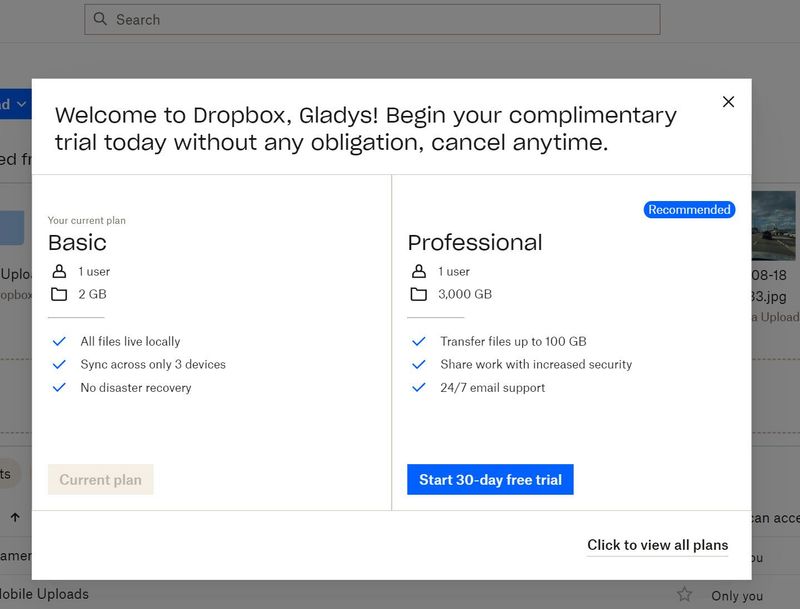This screenshot has height=609, width=800.
Task: Click the Start 30-day free trial button
Action: coord(490,480)
